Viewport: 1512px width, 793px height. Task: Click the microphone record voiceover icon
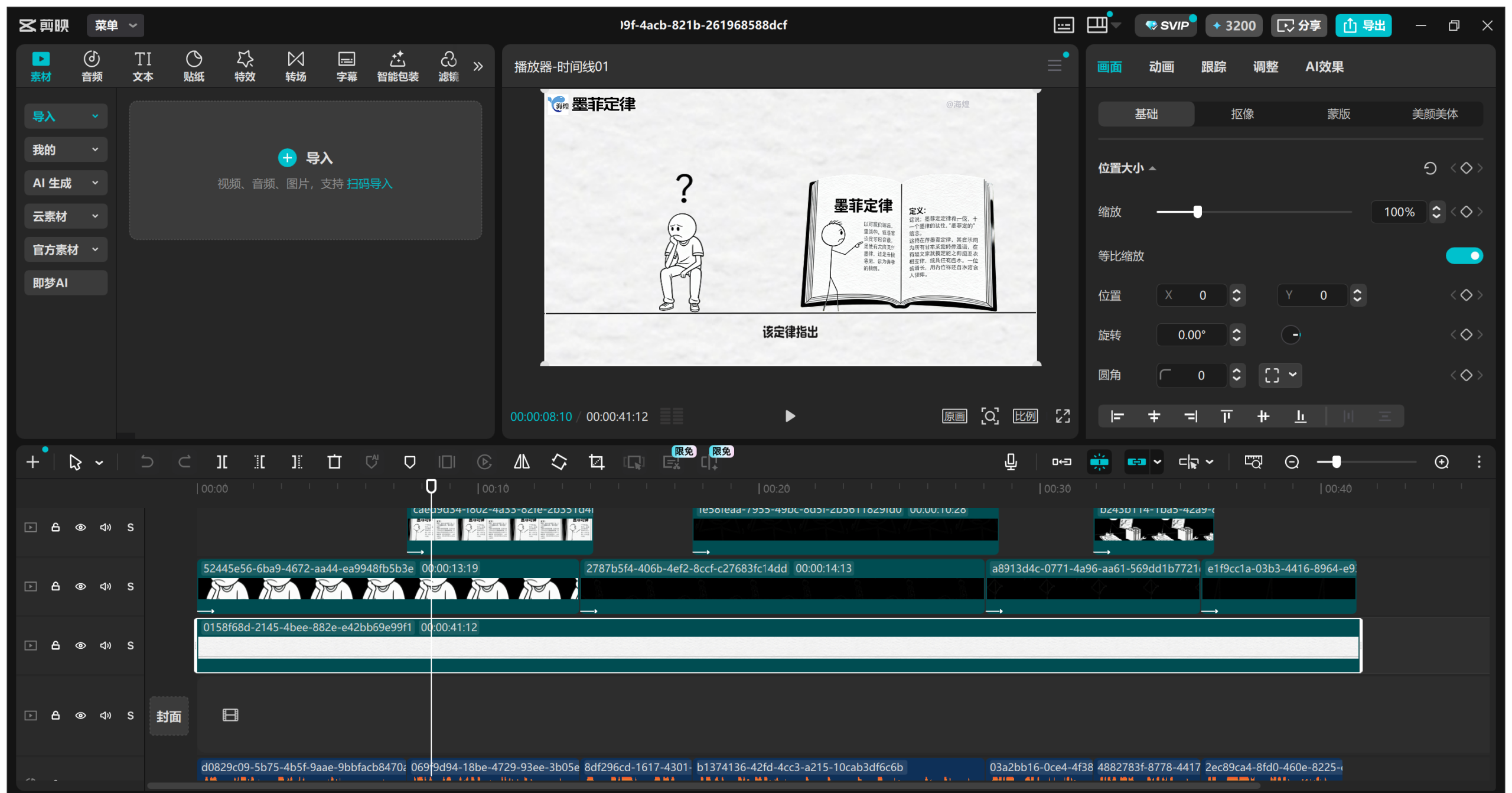tap(1011, 462)
